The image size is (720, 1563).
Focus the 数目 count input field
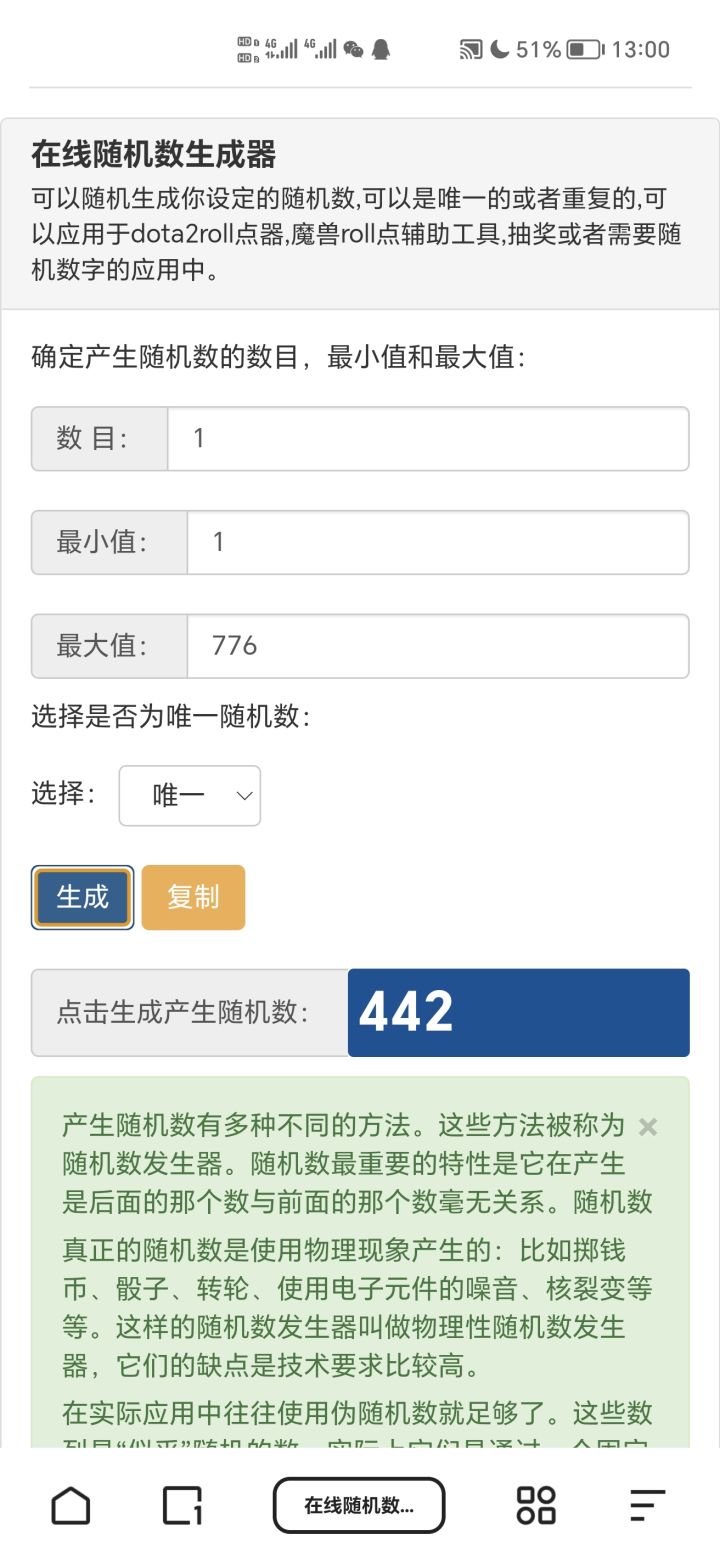tap(427, 438)
